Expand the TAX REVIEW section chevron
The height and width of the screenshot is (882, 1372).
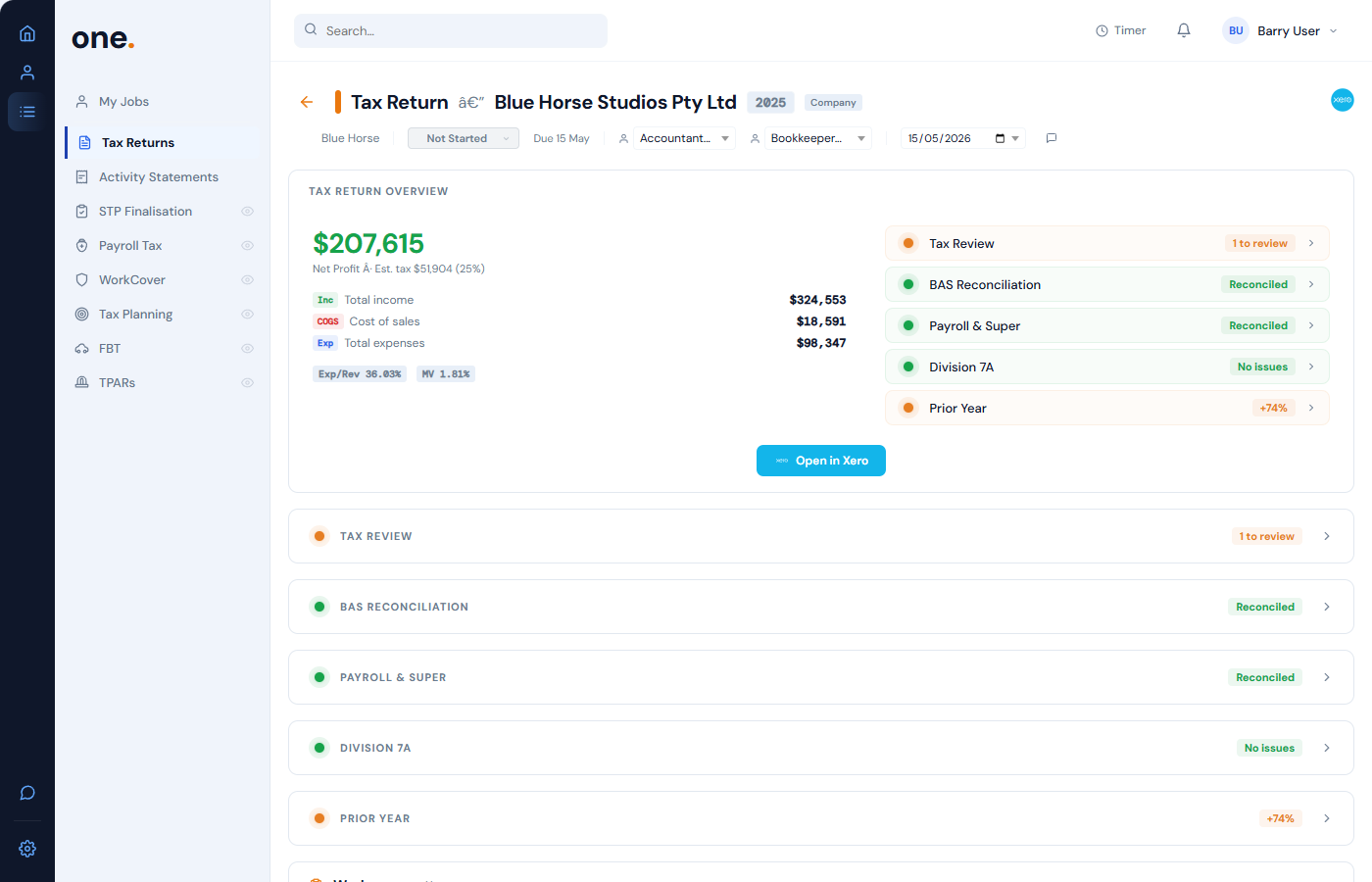point(1327,536)
